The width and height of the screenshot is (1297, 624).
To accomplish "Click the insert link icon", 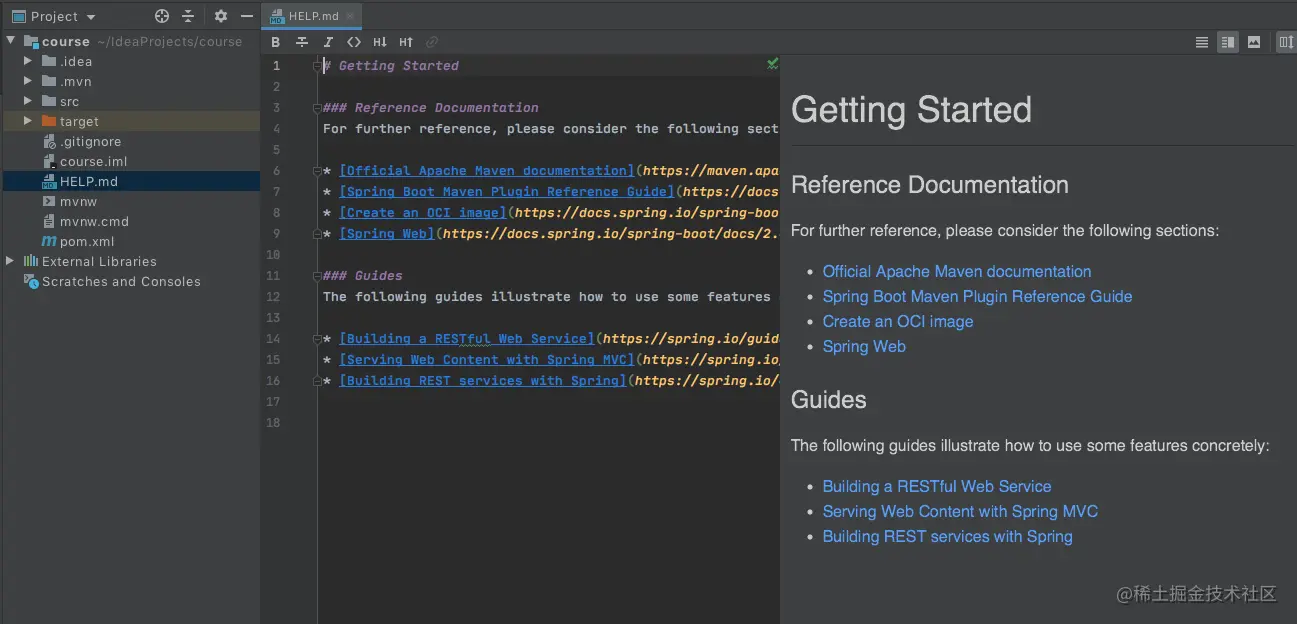I will (x=432, y=42).
